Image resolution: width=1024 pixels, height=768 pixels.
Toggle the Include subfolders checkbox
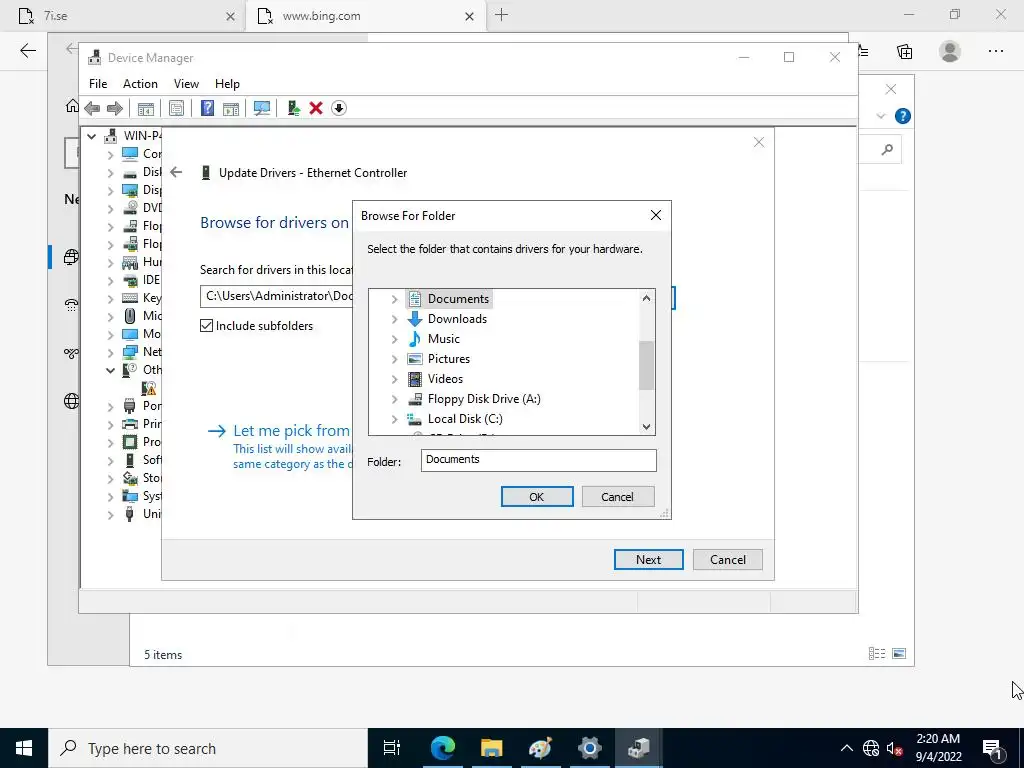click(206, 325)
